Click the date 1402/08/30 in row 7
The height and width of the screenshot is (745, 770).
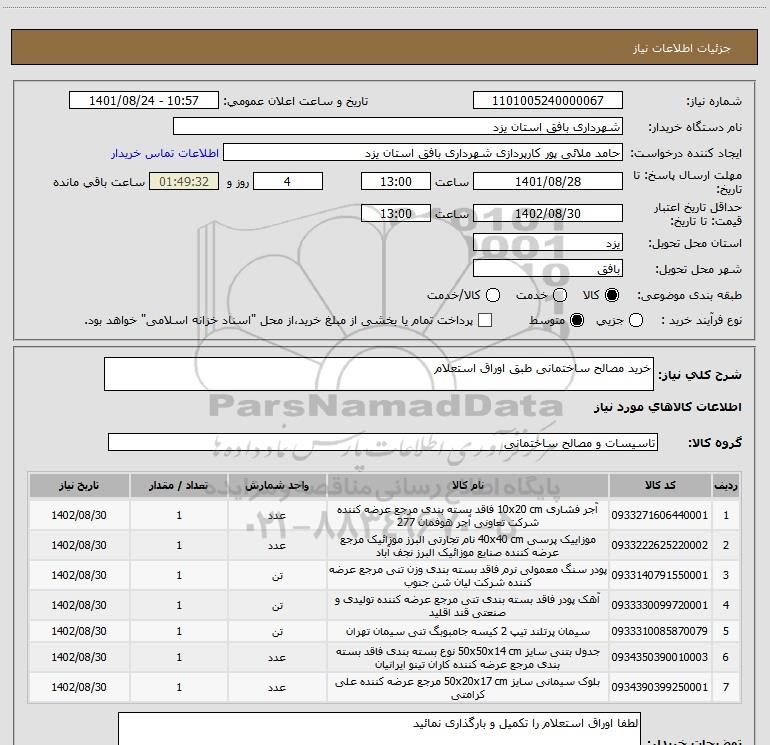pyautogui.click(x=79, y=687)
